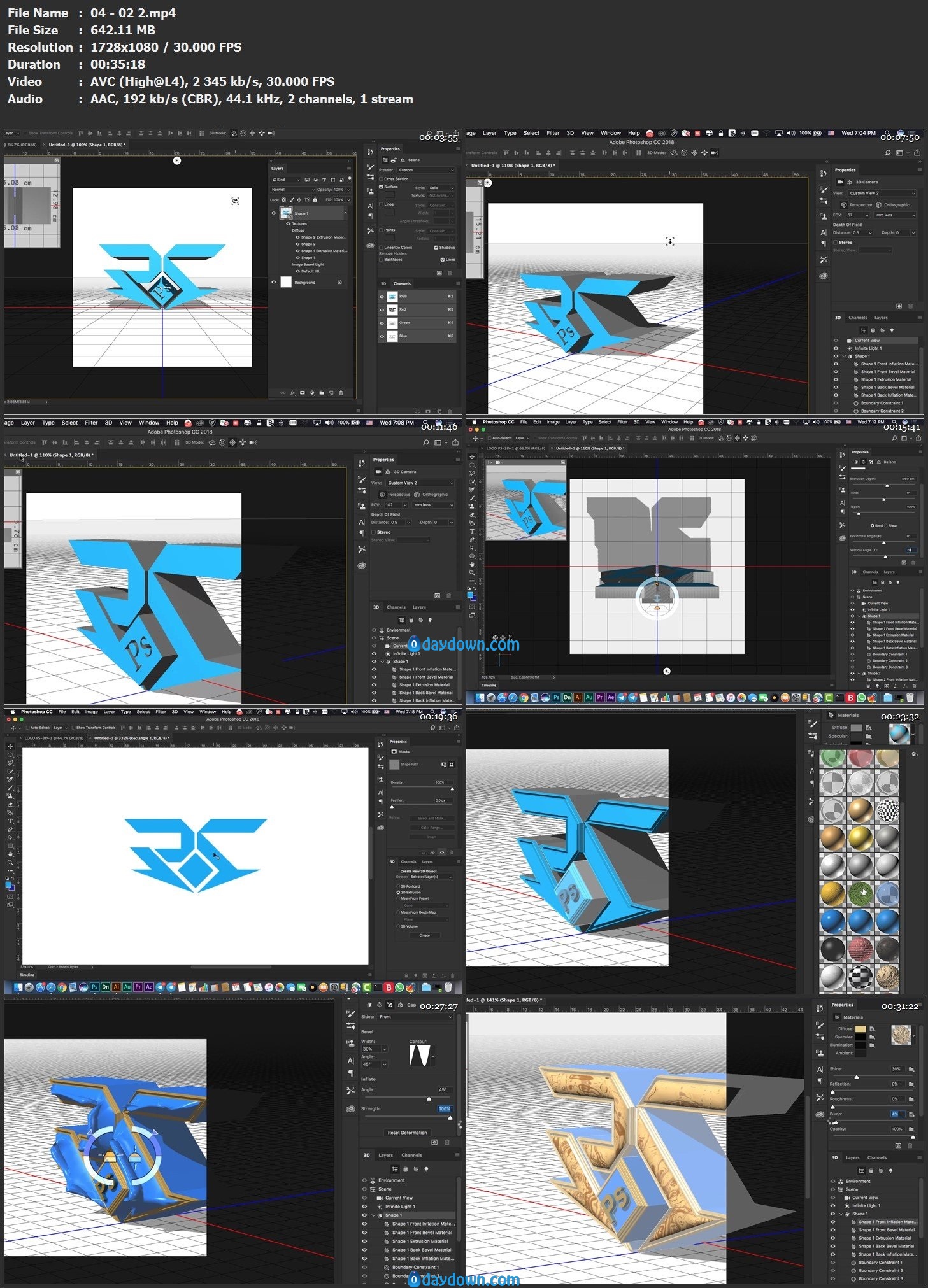Enable the Cross Section checkbox in the 00:03:55 frame
Image resolution: width=928 pixels, height=1288 pixels.
point(381,179)
